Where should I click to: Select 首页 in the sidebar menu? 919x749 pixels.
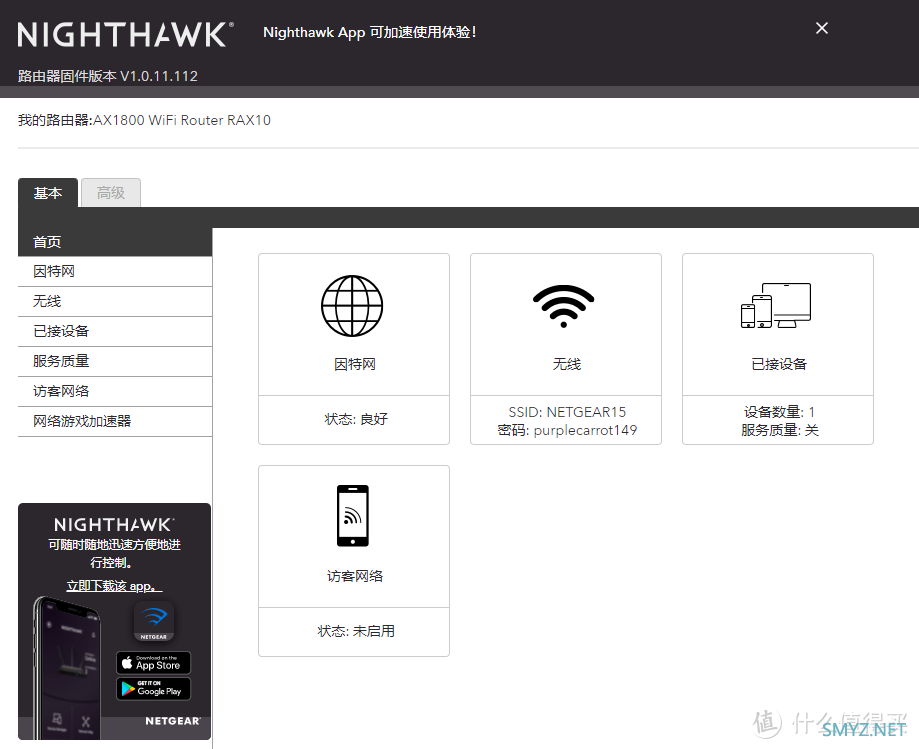click(x=115, y=242)
